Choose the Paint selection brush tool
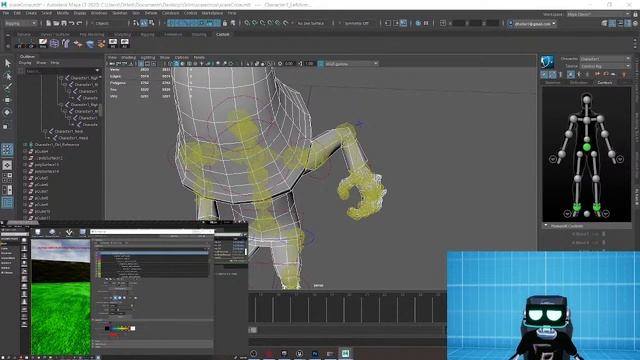Screen dimensions: 640x360 point(8,87)
